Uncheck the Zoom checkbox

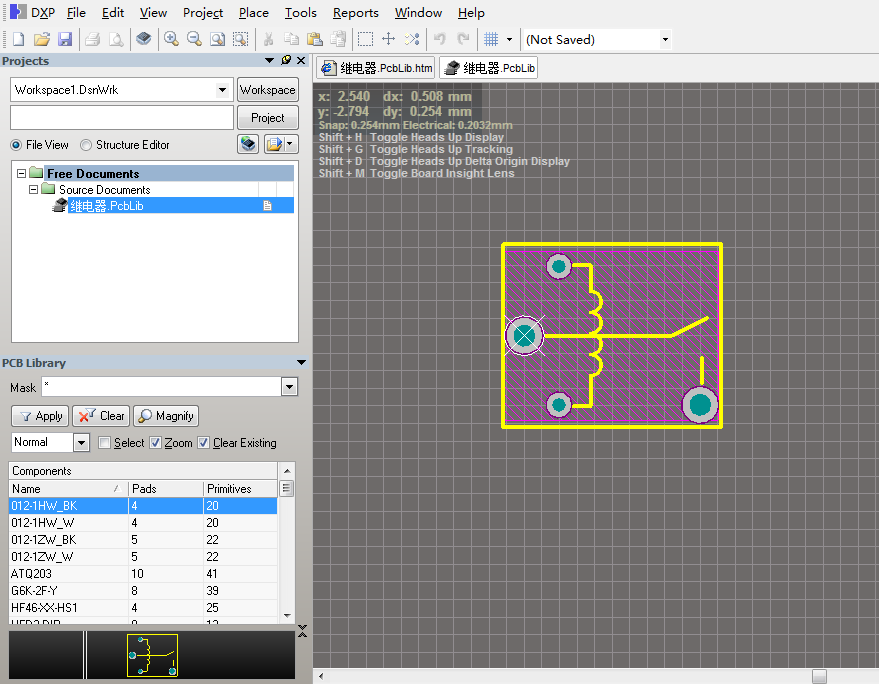[155, 443]
